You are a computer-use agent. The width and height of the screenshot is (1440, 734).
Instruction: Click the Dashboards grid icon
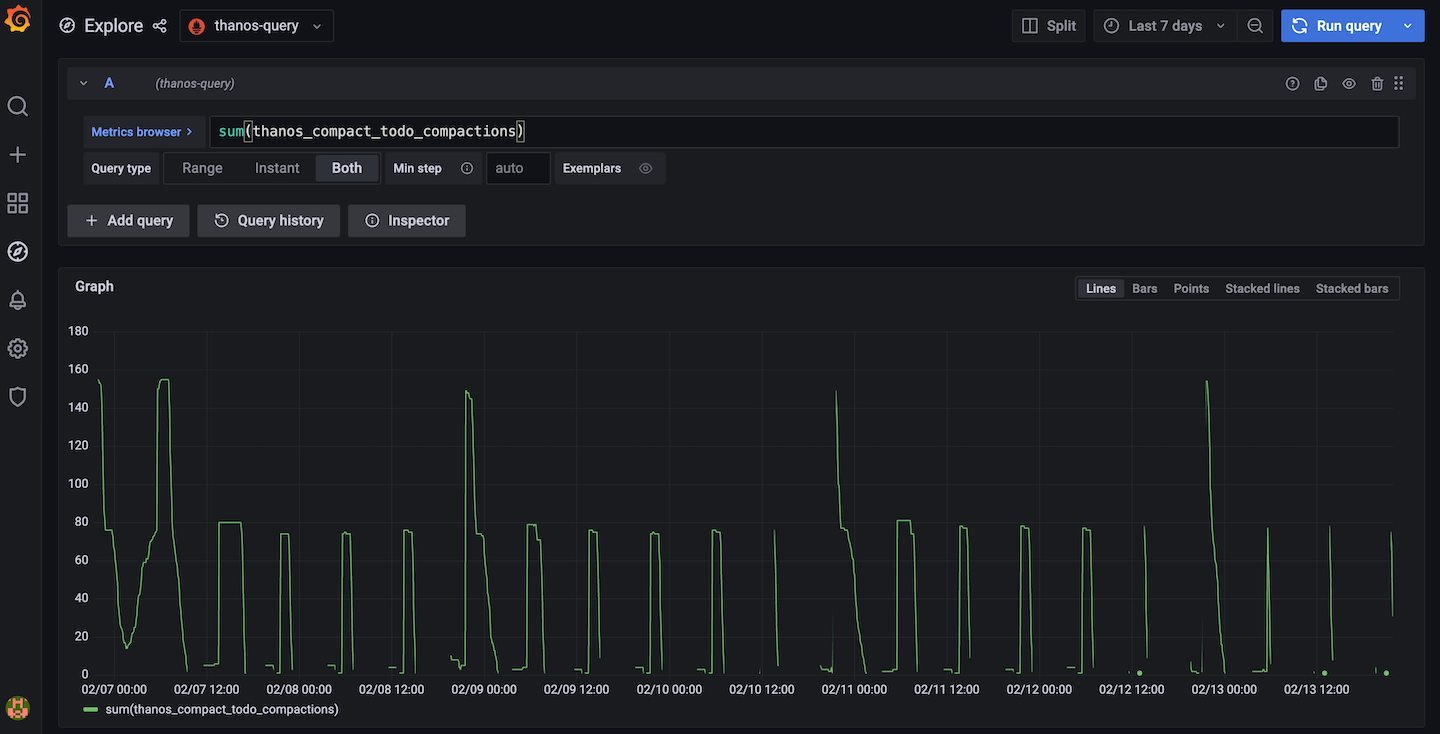coord(18,203)
